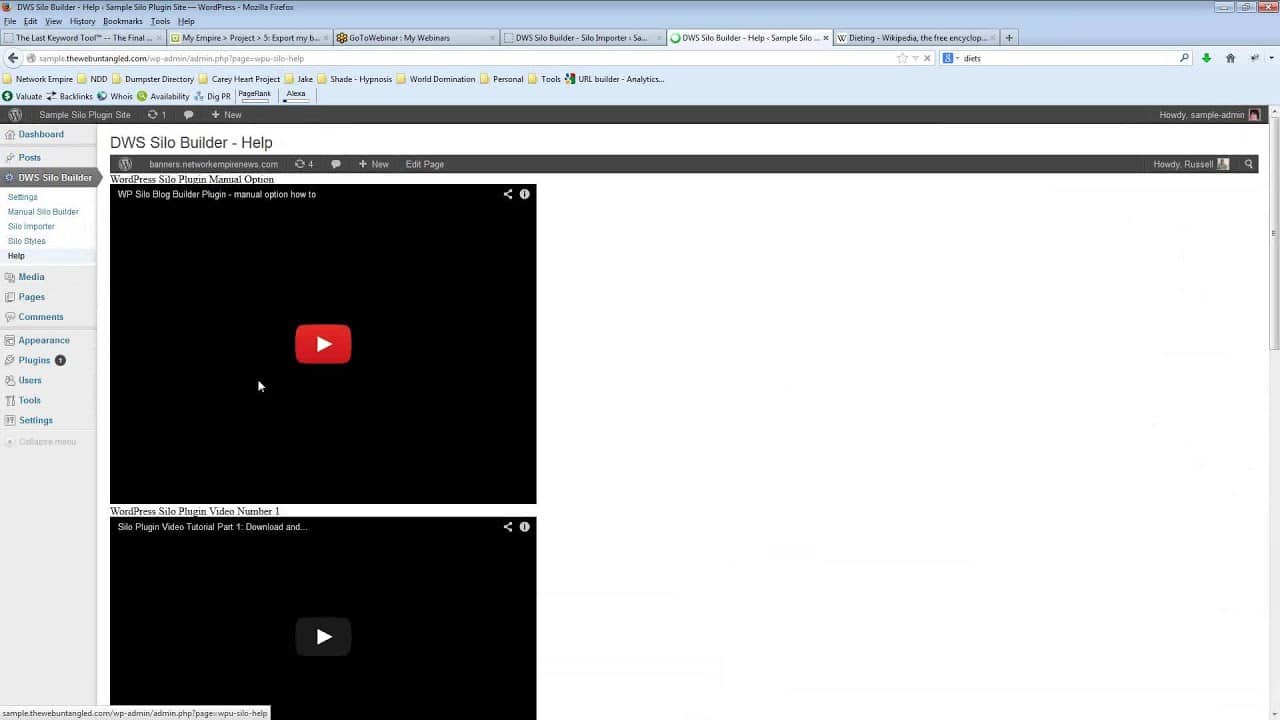This screenshot has width=1280, height=720.
Task: Open Sample Silo Plugin Site link
Action: click(85, 115)
